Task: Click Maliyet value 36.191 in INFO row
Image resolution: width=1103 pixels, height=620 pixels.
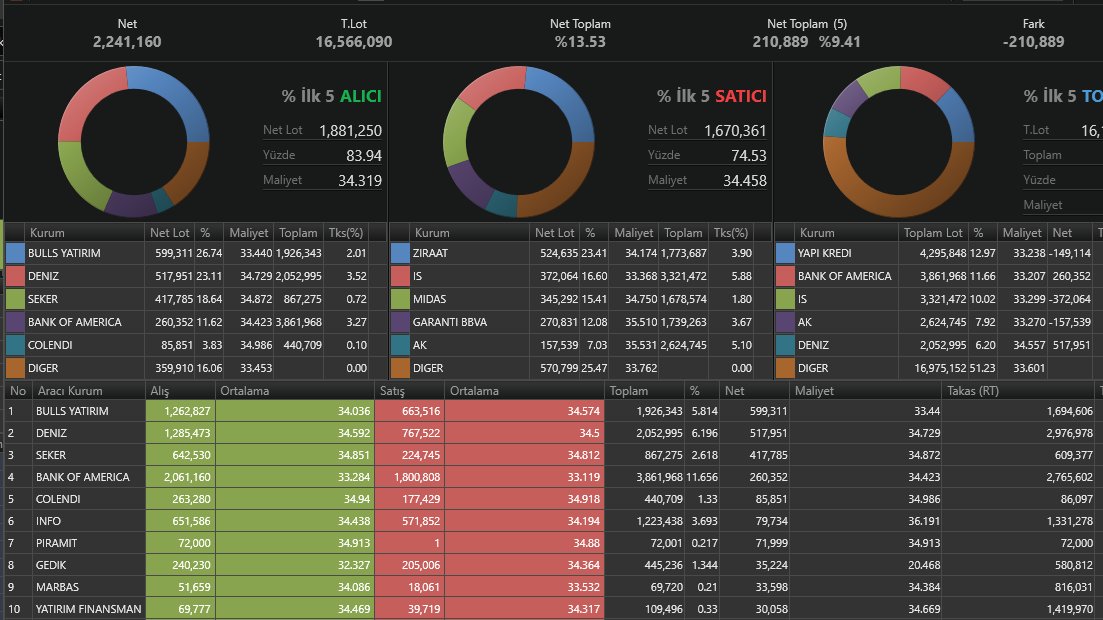Action: pos(924,521)
